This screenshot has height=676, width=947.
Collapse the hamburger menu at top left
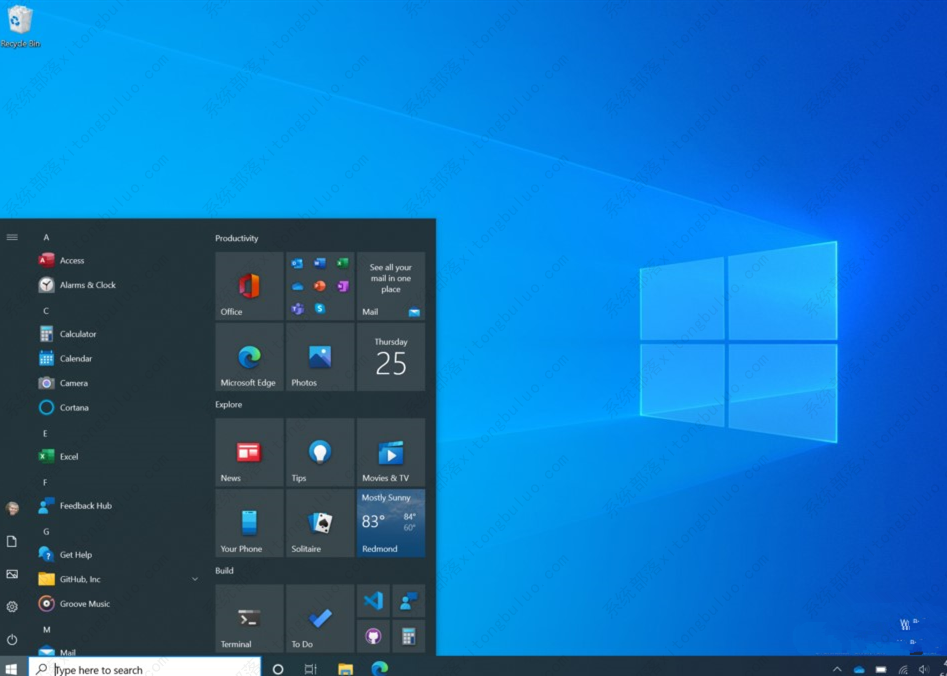(12, 237)
